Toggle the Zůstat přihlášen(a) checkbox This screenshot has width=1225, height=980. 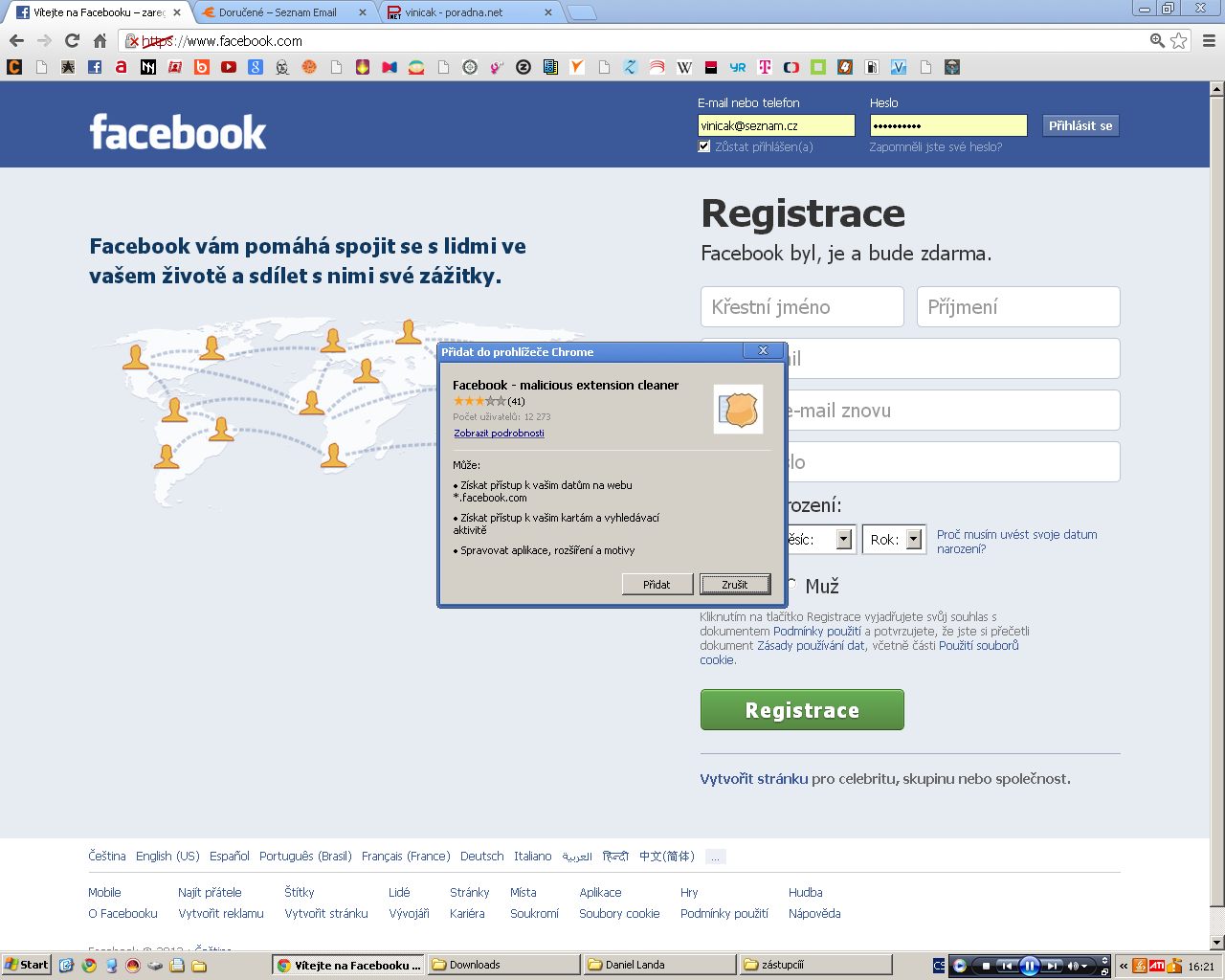click(704, 146)
